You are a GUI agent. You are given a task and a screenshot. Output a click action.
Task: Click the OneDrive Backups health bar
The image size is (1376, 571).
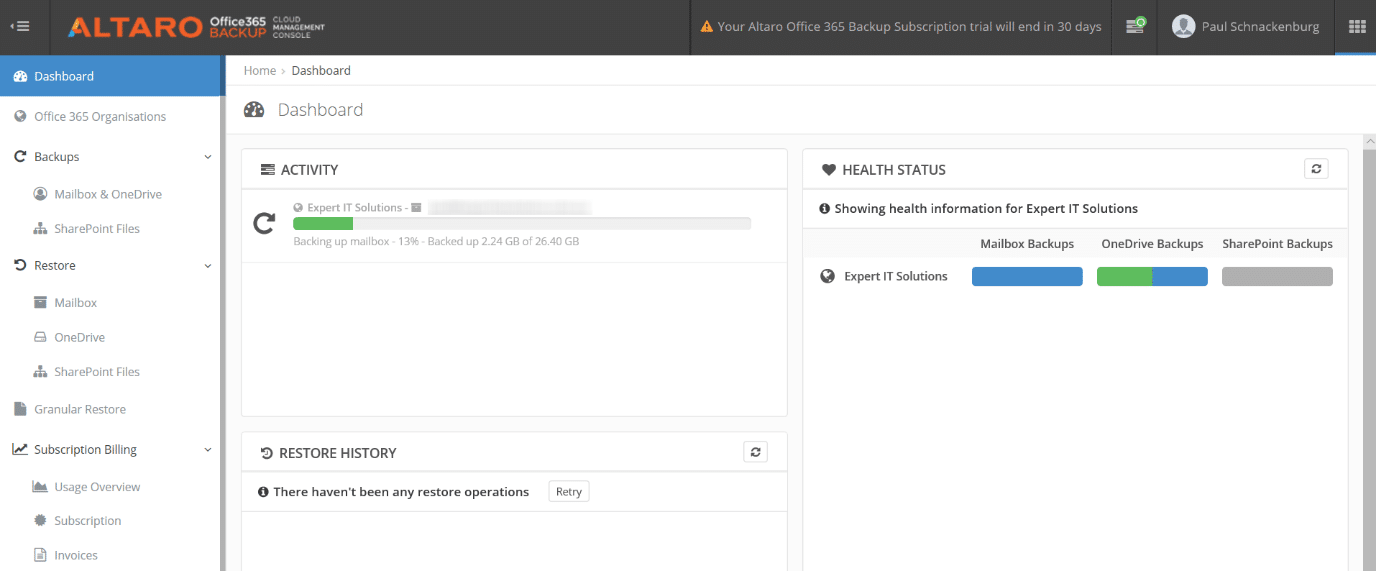click(1152, 277)
